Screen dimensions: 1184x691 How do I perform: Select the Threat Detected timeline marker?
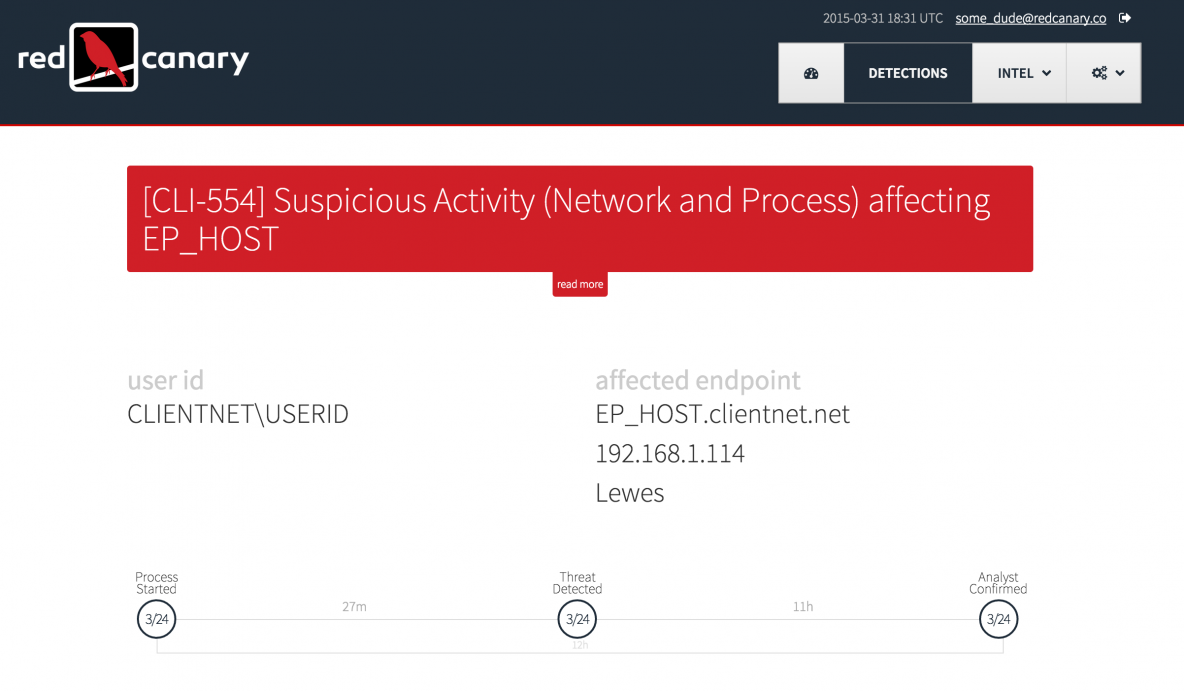(x=577, y=619)
